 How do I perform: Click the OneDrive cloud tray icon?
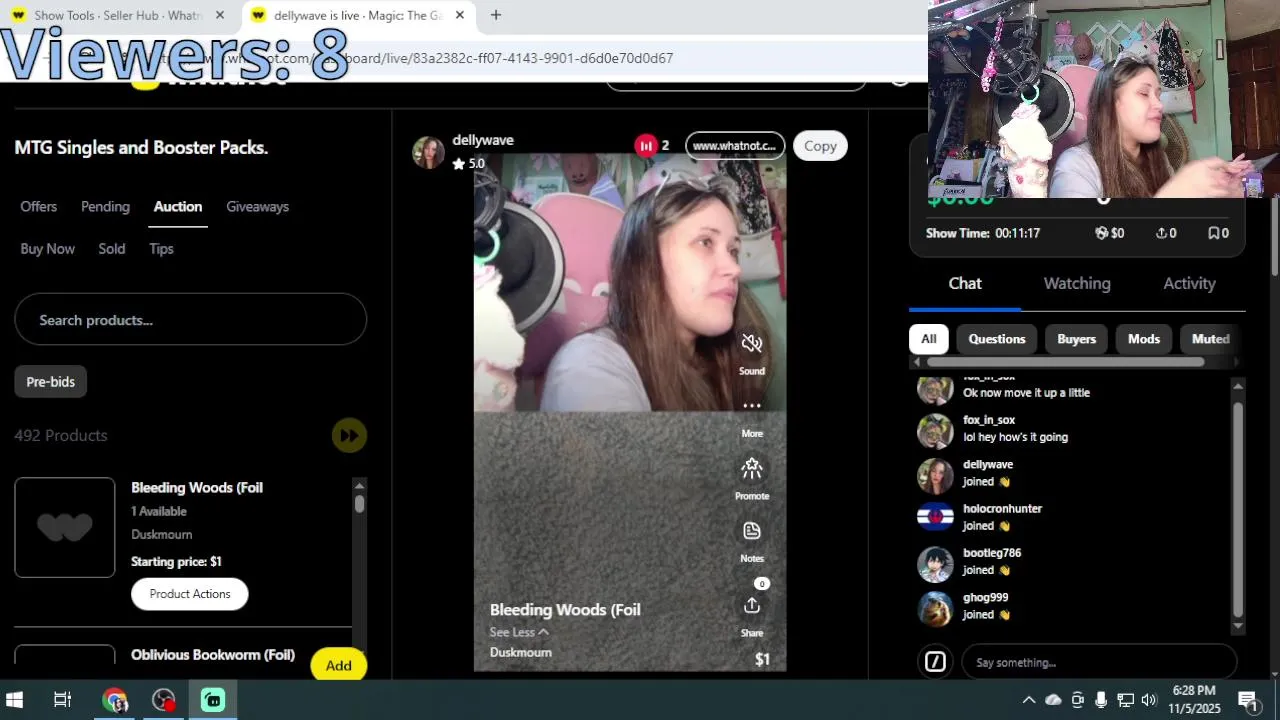tap(1053, 700)
